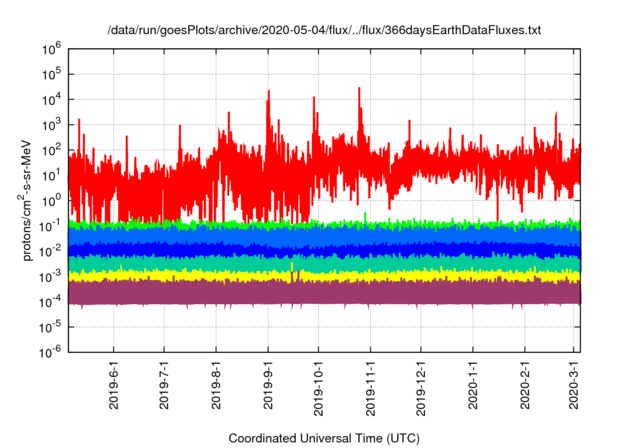This screenshot has height=448, width=640.
Task: Click the dark blue data band near 10^-2
Action: tap(324, 250)
